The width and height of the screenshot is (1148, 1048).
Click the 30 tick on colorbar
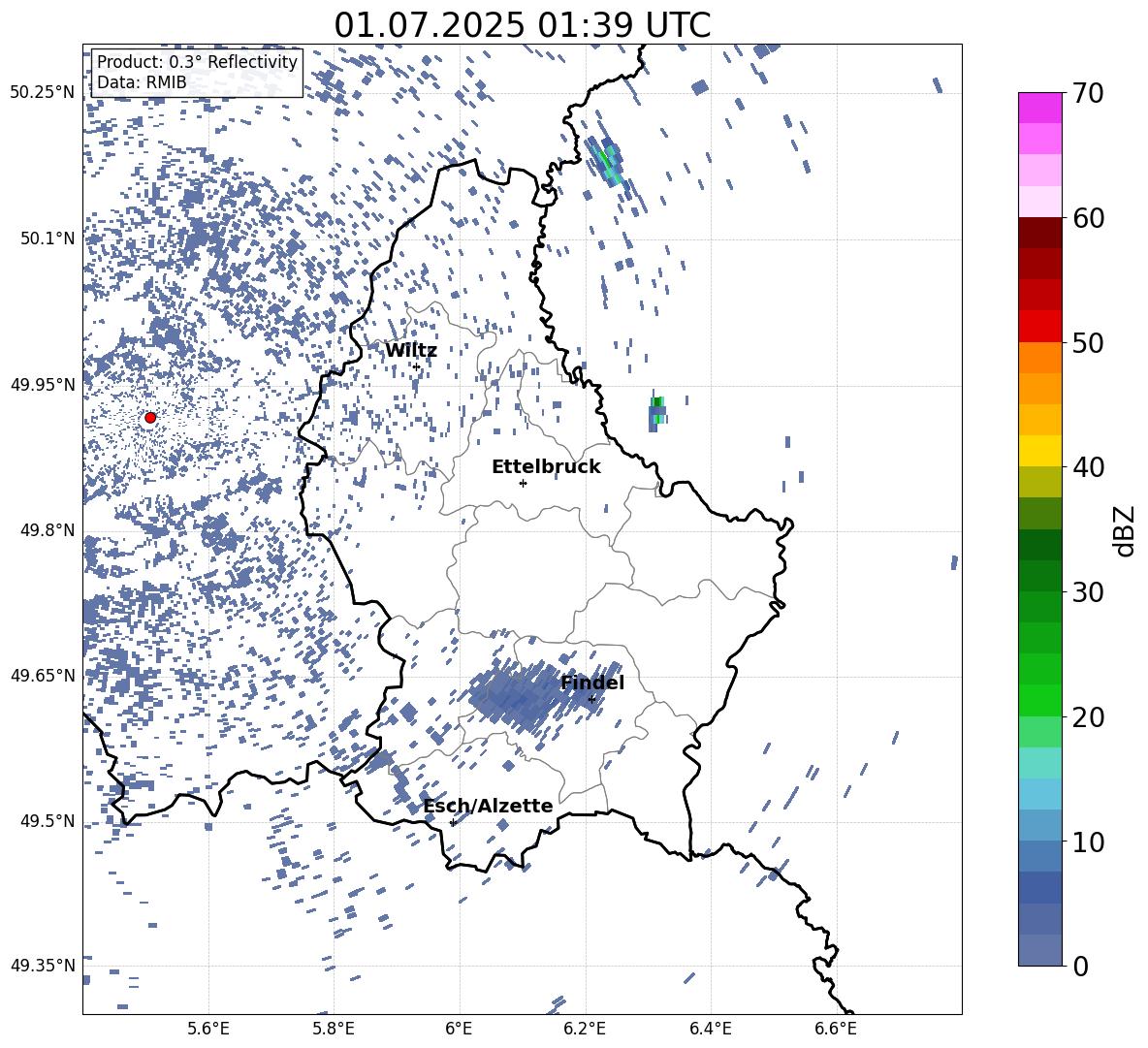1088,592
